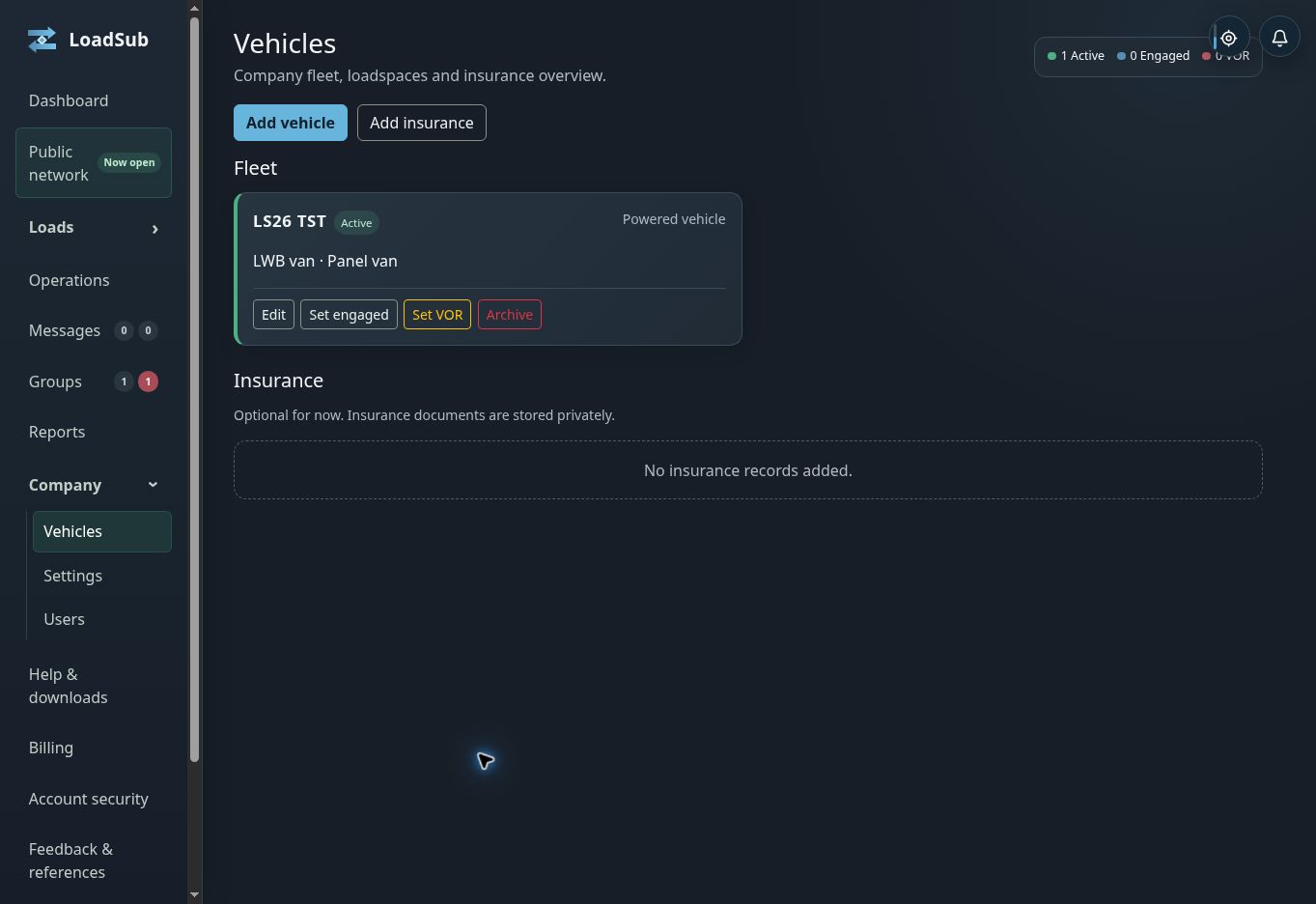Click "LWB van · Panel van" text

pos(325,261)
